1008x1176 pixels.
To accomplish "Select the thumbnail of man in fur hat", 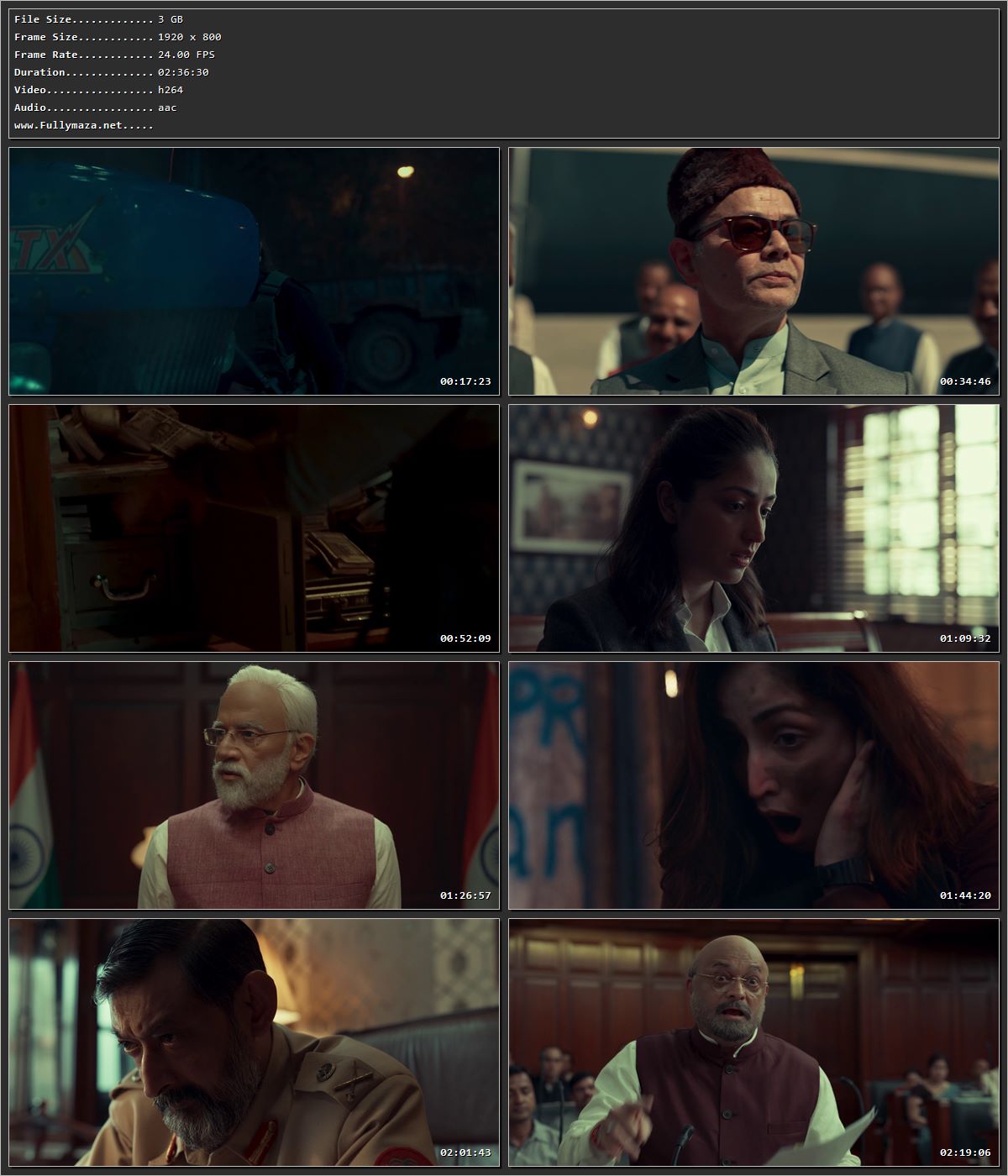I will [754, 271].
